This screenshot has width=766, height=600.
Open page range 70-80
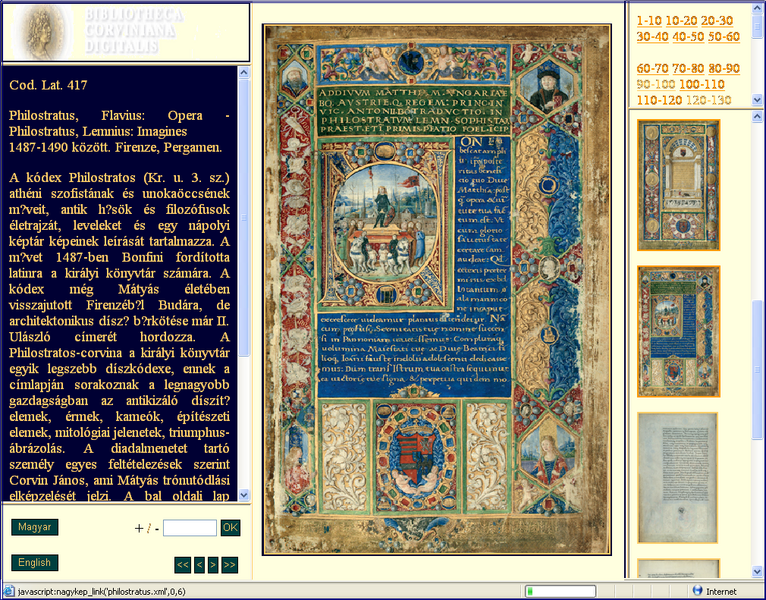[x=688, y=69]
